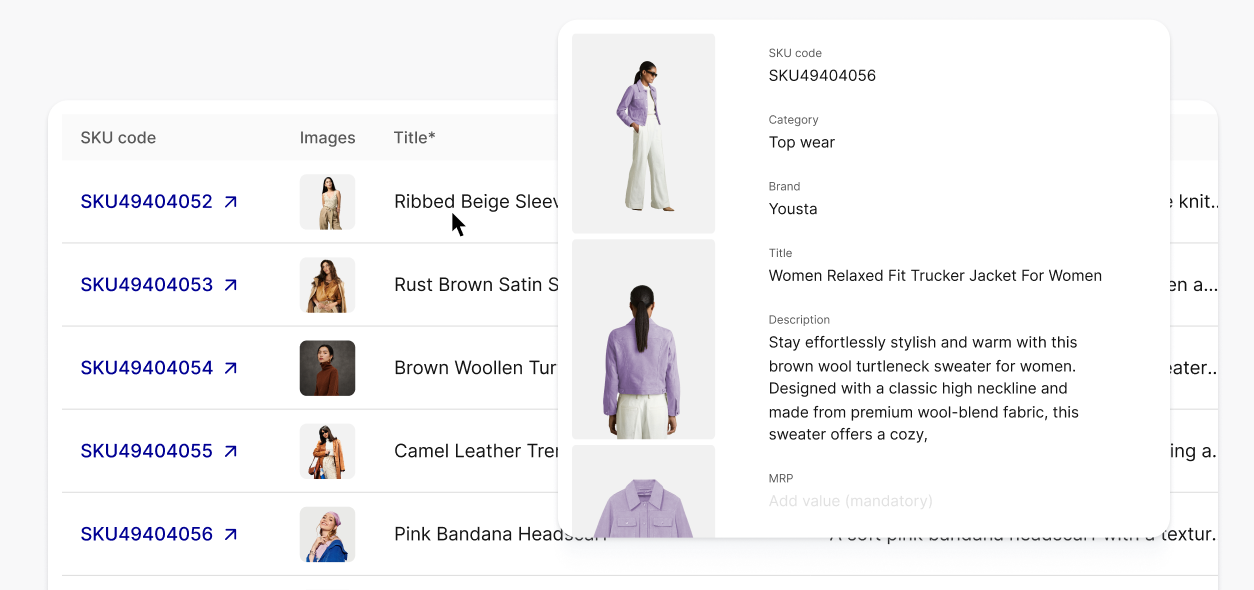The height and width of the screenshot is (590, 1254).
Task: Select the Title* column header
Action: coord(415,138)
